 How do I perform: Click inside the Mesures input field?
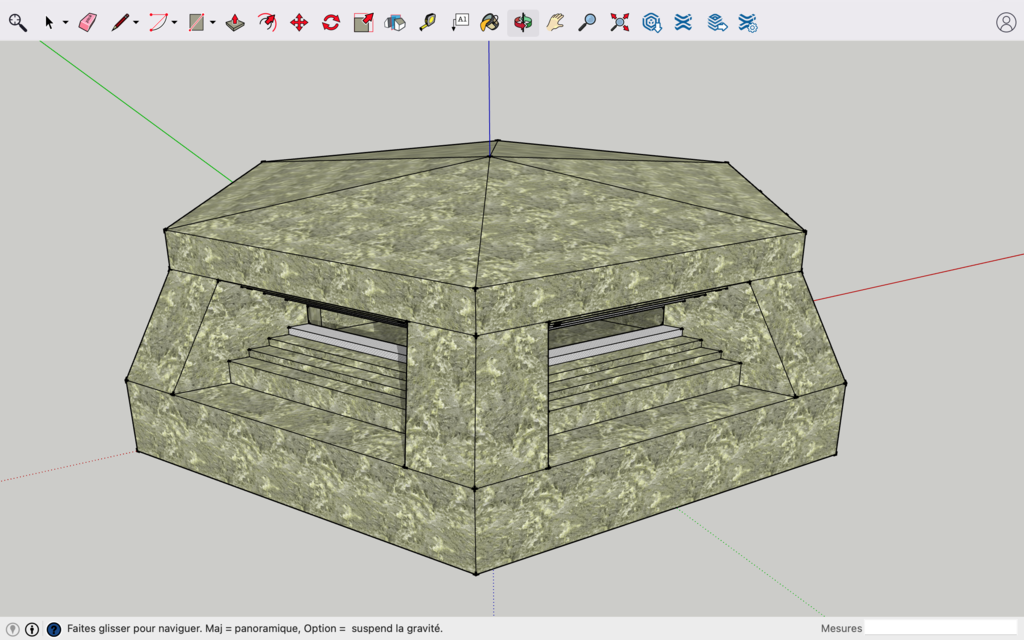click(x=940, y=628)
